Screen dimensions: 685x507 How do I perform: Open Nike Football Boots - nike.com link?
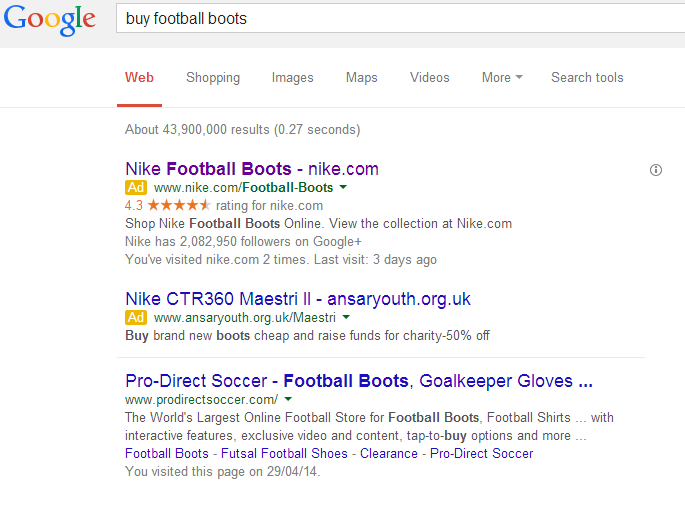coord(252,169)
